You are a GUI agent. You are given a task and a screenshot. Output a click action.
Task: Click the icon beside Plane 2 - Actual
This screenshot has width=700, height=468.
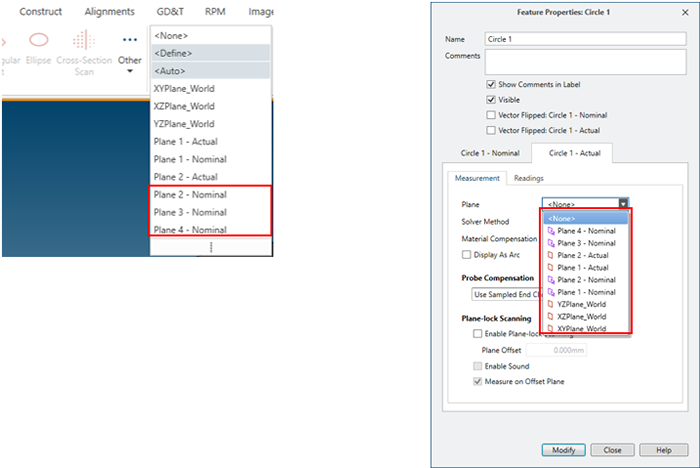click(x=550, y=255)
